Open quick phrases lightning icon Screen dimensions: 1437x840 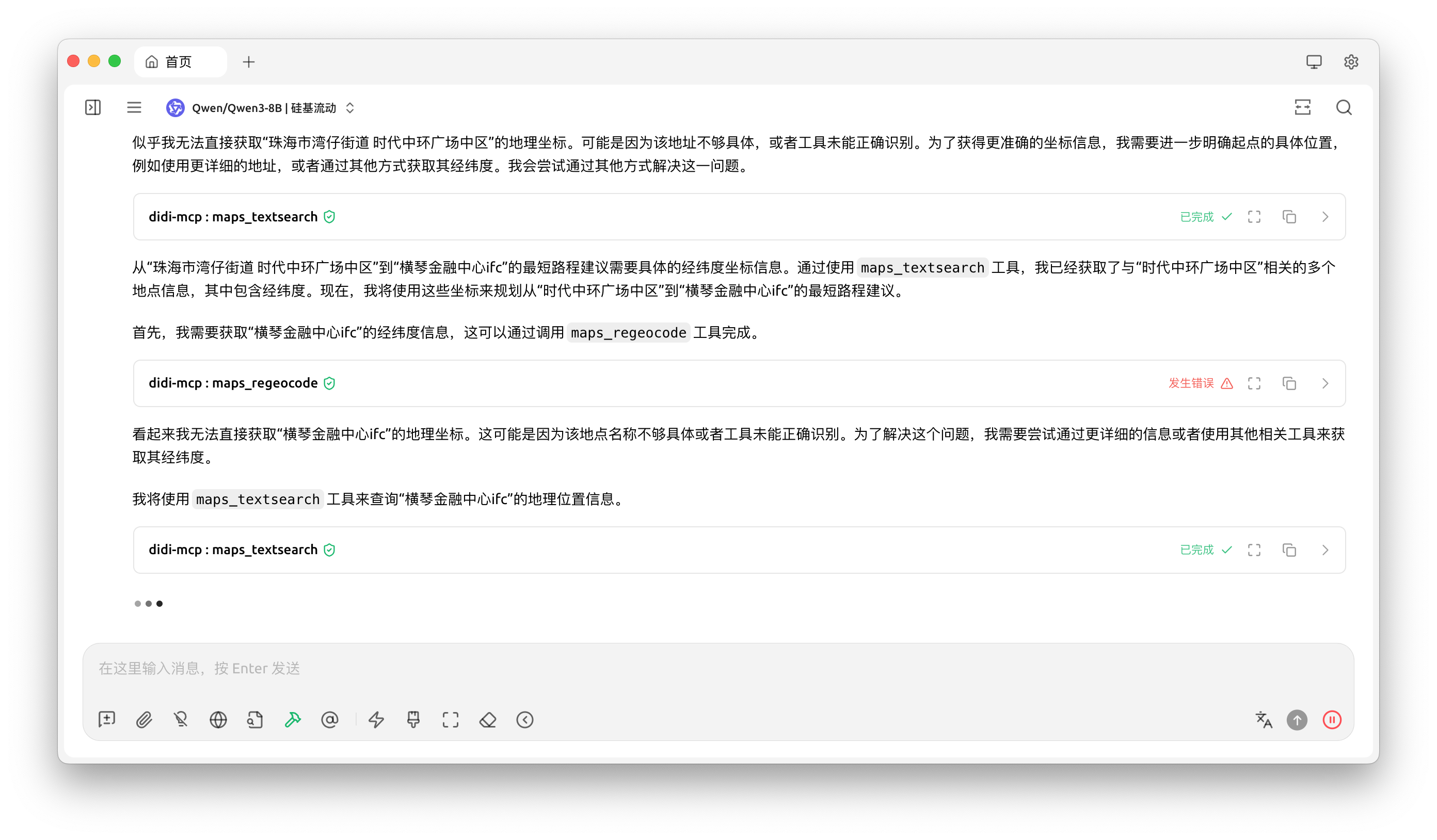pos(376,720)
